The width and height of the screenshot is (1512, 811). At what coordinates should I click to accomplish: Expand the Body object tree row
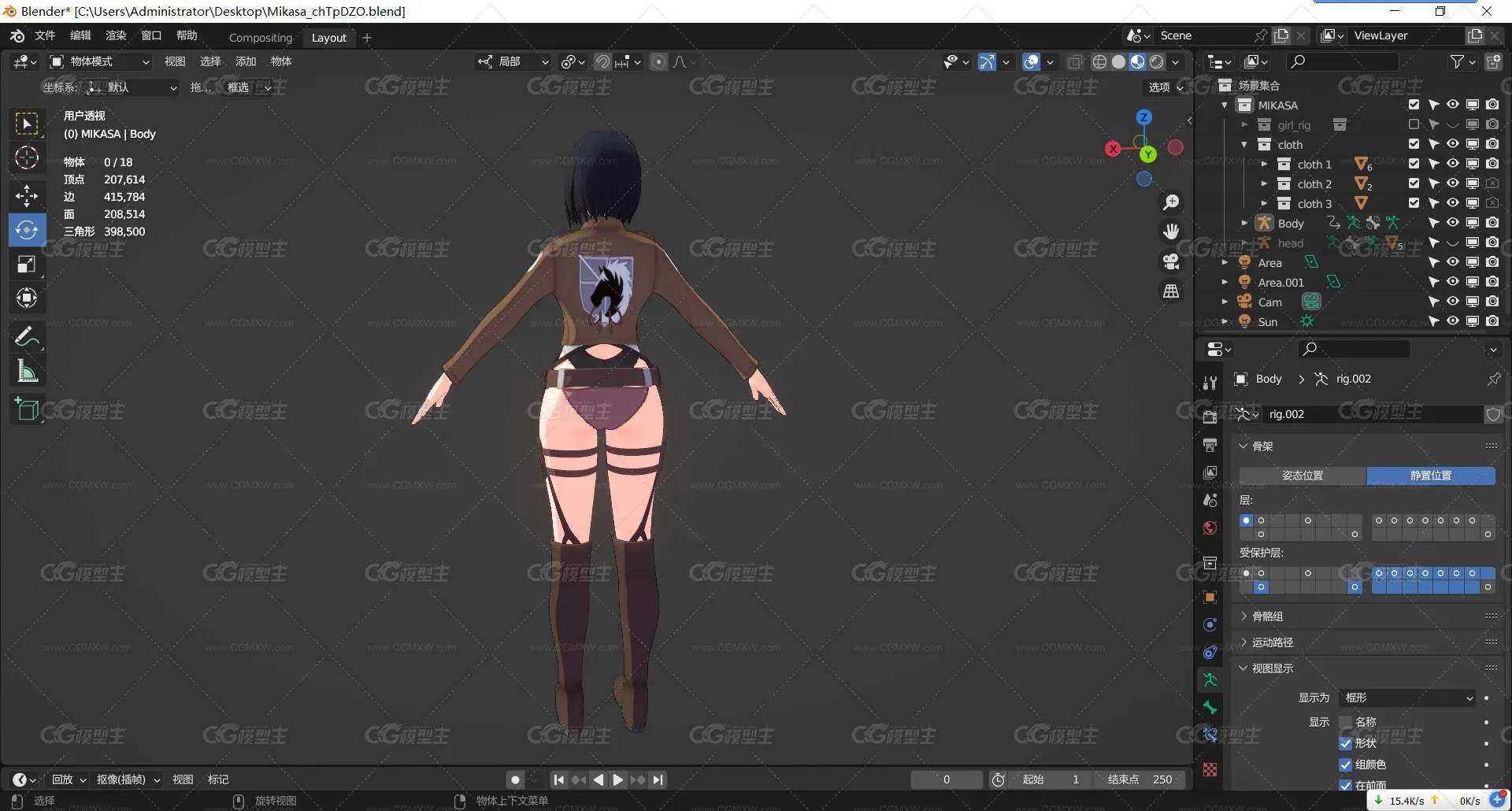(1244, 224)
